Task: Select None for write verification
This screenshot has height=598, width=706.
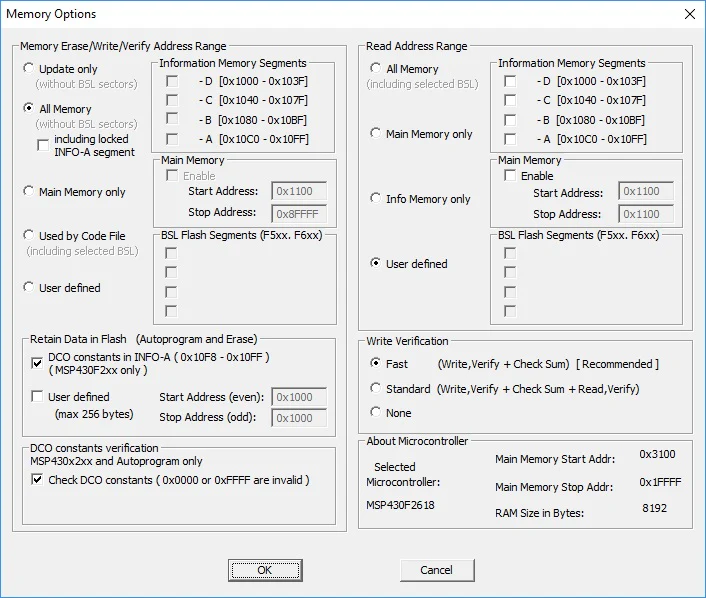Action: pyautogui.click(x=376, y=413)
